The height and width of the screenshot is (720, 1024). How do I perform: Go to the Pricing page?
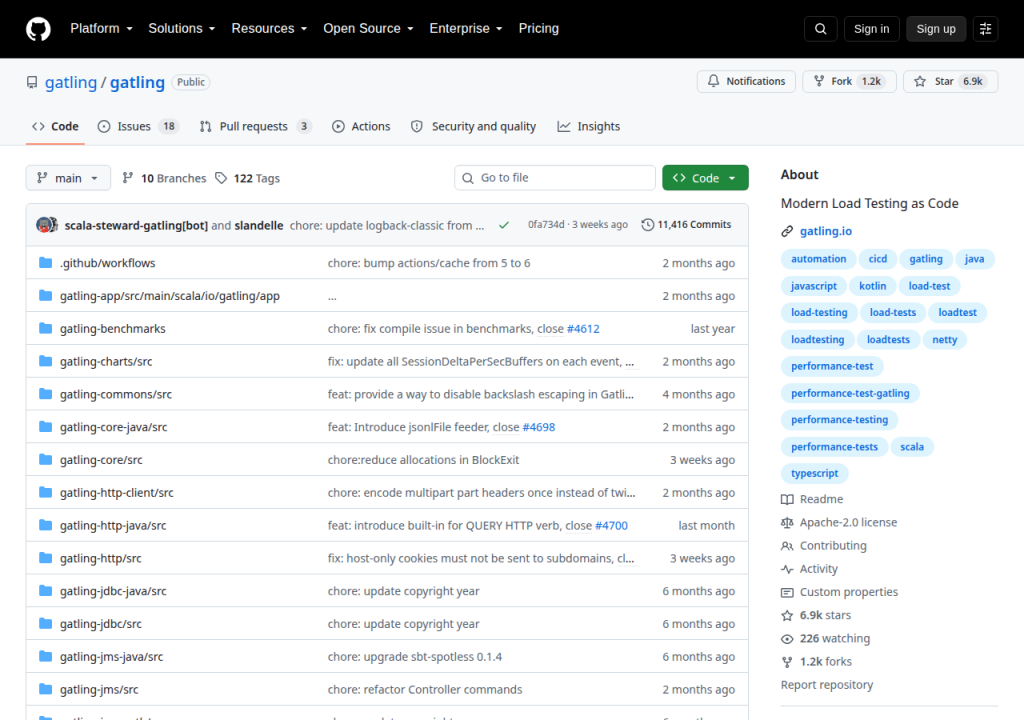pyautogui.click(x=539, y=29)
